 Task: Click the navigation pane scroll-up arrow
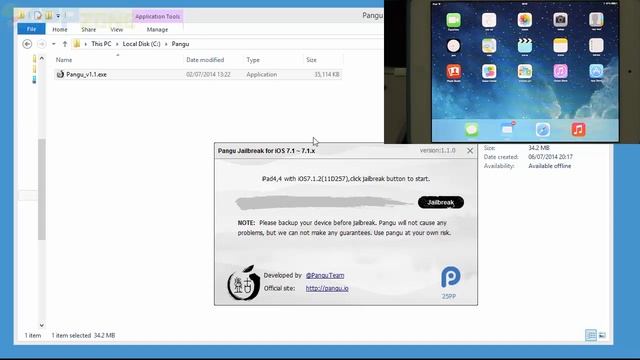tap(42, 58)
